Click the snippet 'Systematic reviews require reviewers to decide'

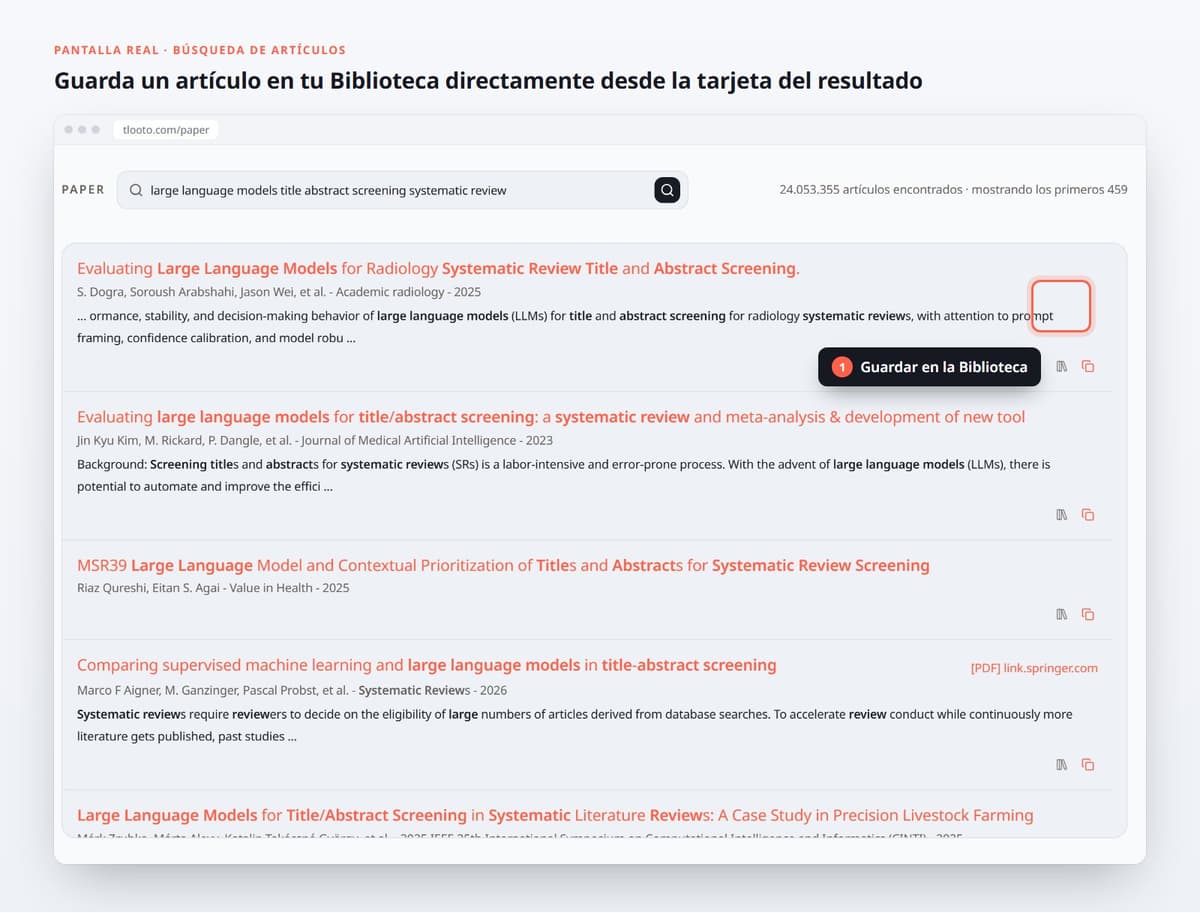coord(575,726)
